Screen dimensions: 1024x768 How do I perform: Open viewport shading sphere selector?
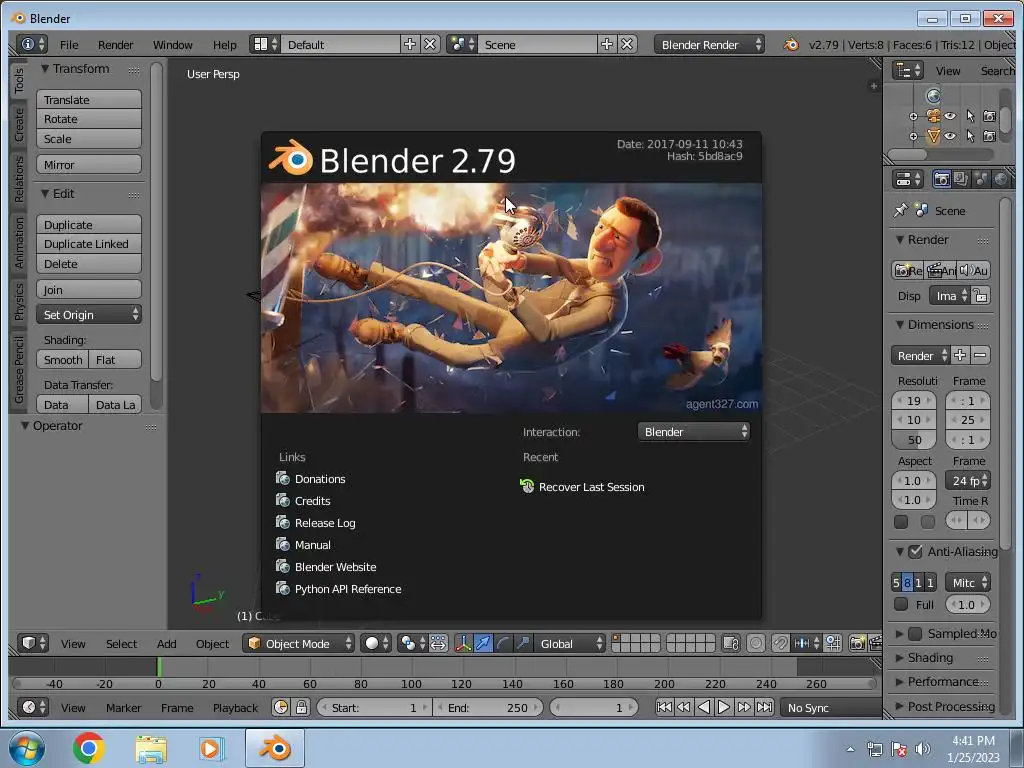click(x=376, y=643)
